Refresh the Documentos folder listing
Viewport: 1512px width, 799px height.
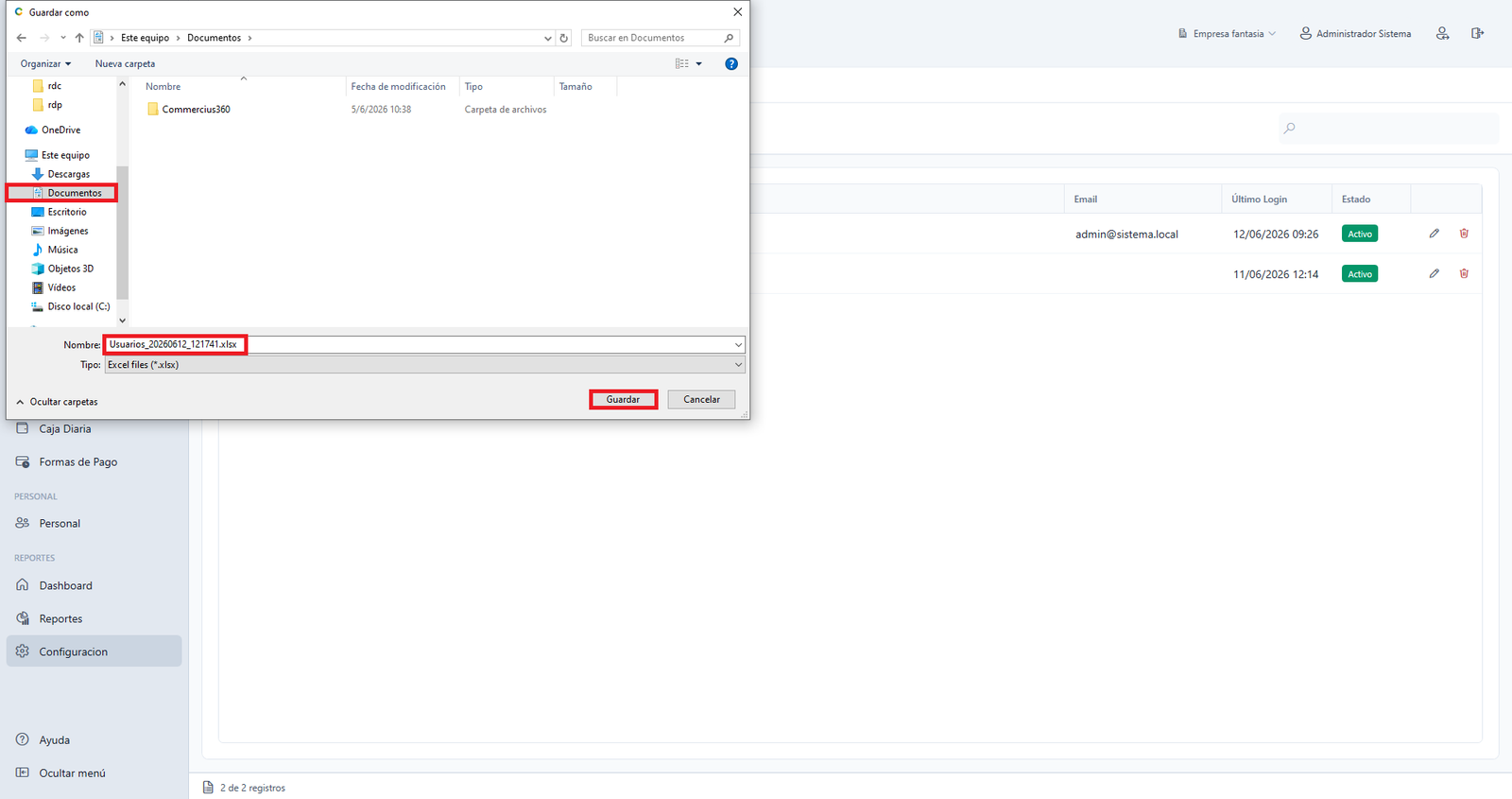click(564, 38)
